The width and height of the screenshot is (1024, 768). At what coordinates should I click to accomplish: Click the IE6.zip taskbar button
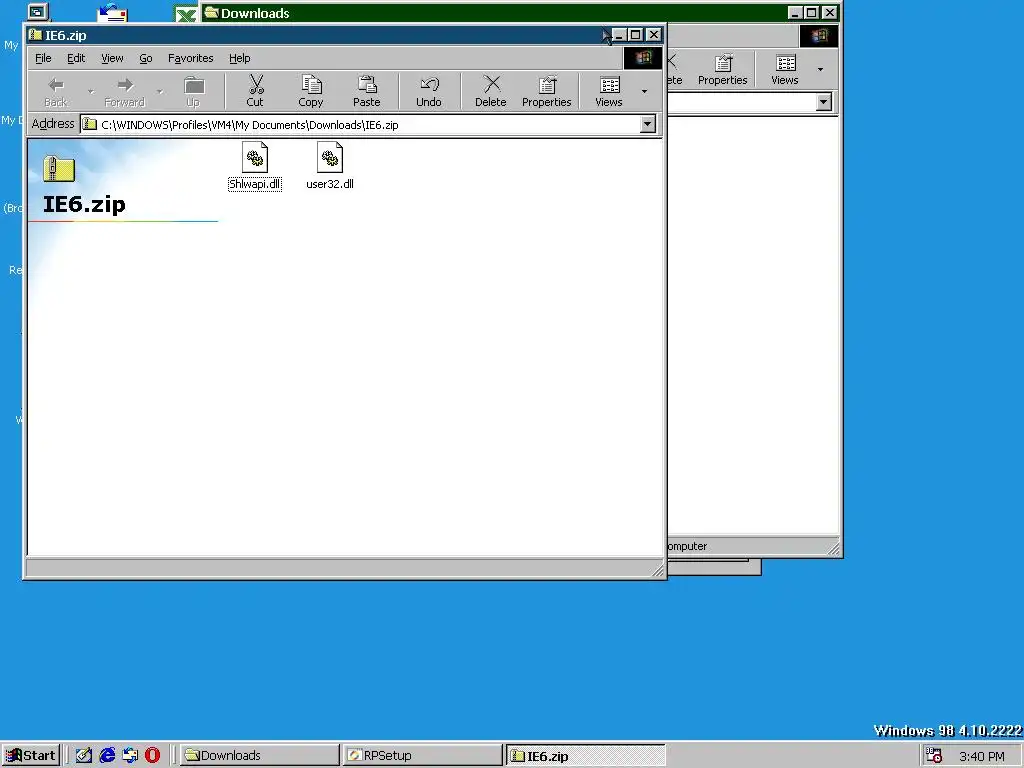586,756
